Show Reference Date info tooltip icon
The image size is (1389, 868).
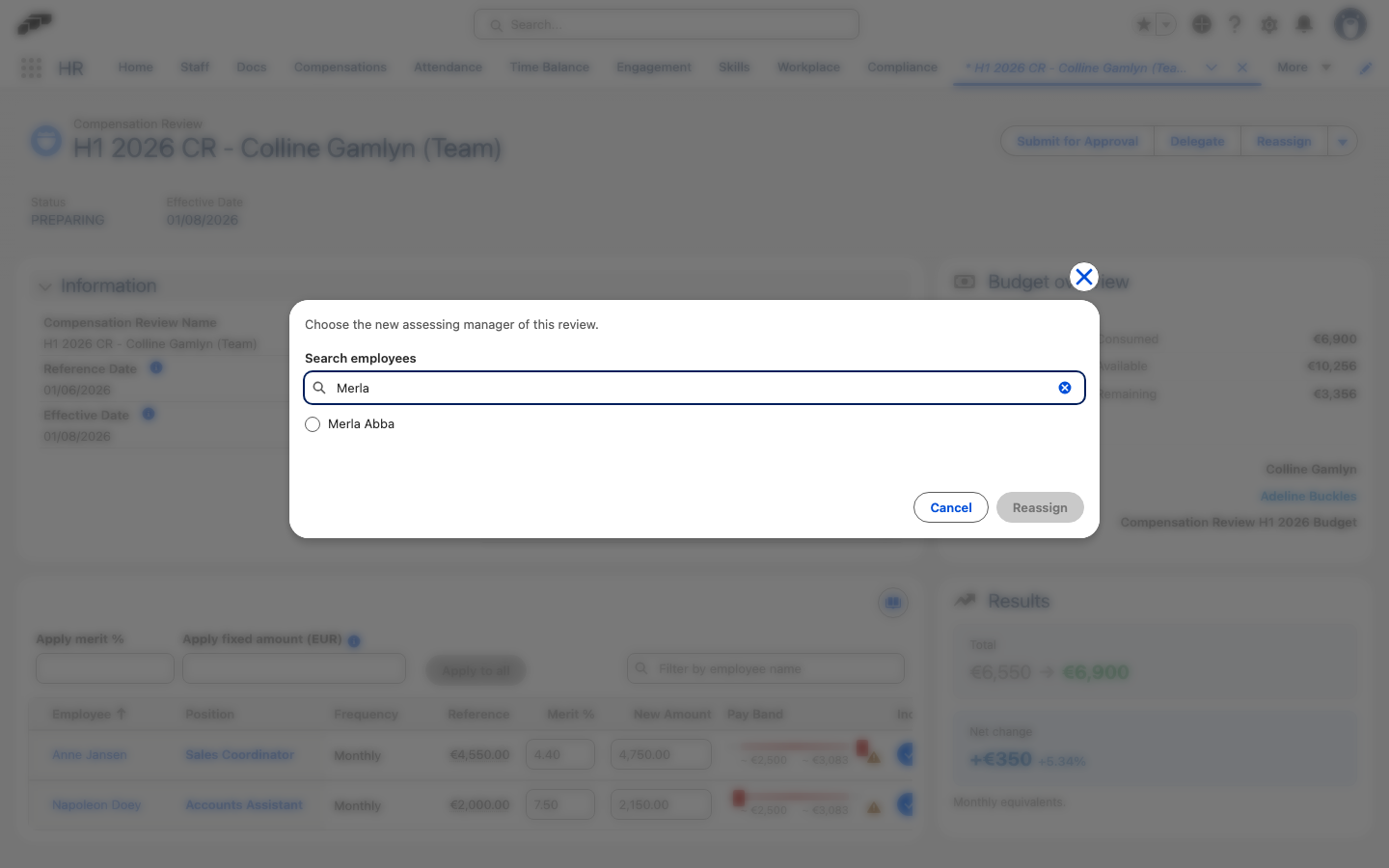pyautogui.click(x=156, y=367)
